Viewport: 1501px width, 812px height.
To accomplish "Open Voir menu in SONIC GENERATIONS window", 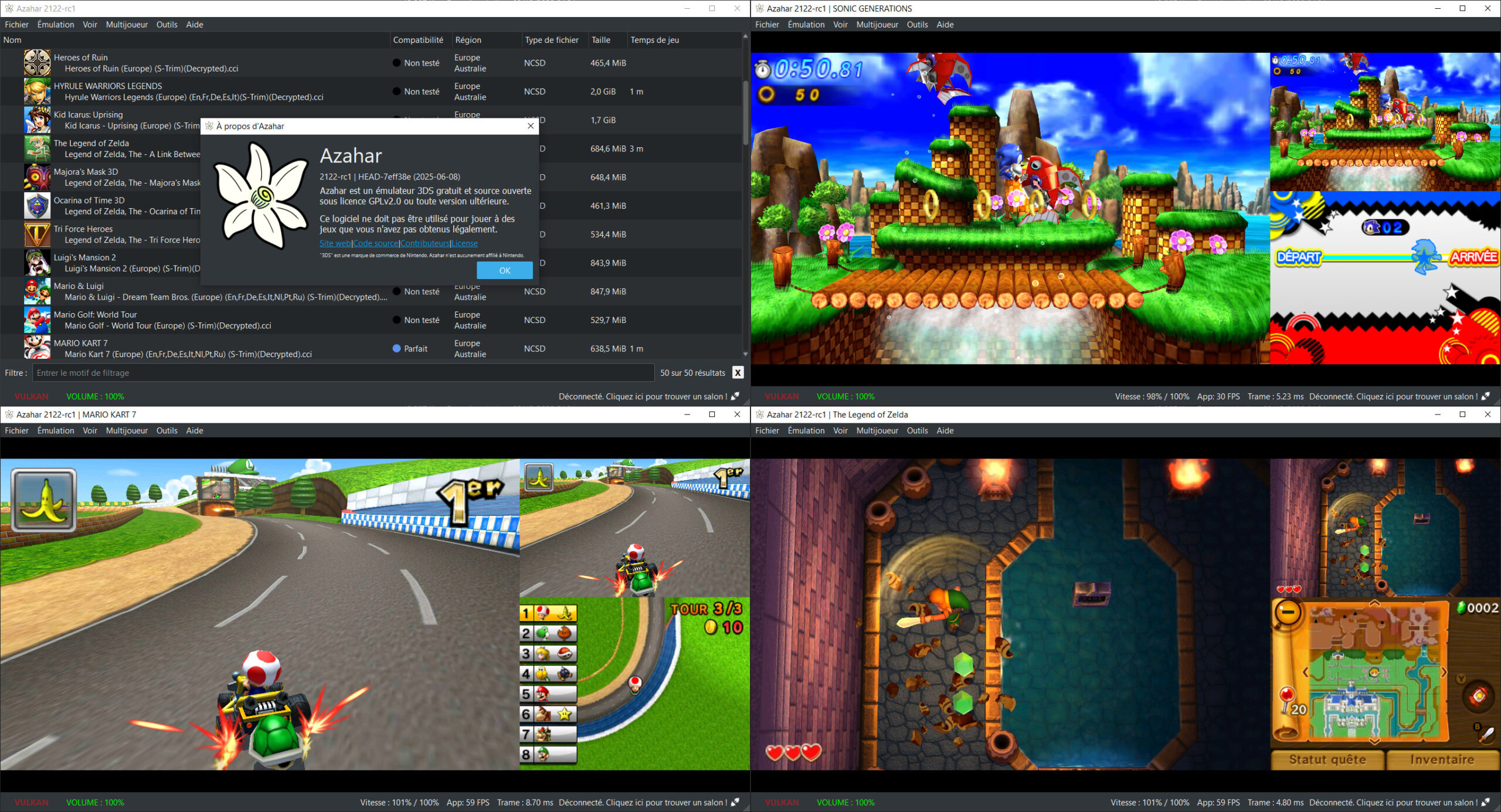I will coord(840,25).
